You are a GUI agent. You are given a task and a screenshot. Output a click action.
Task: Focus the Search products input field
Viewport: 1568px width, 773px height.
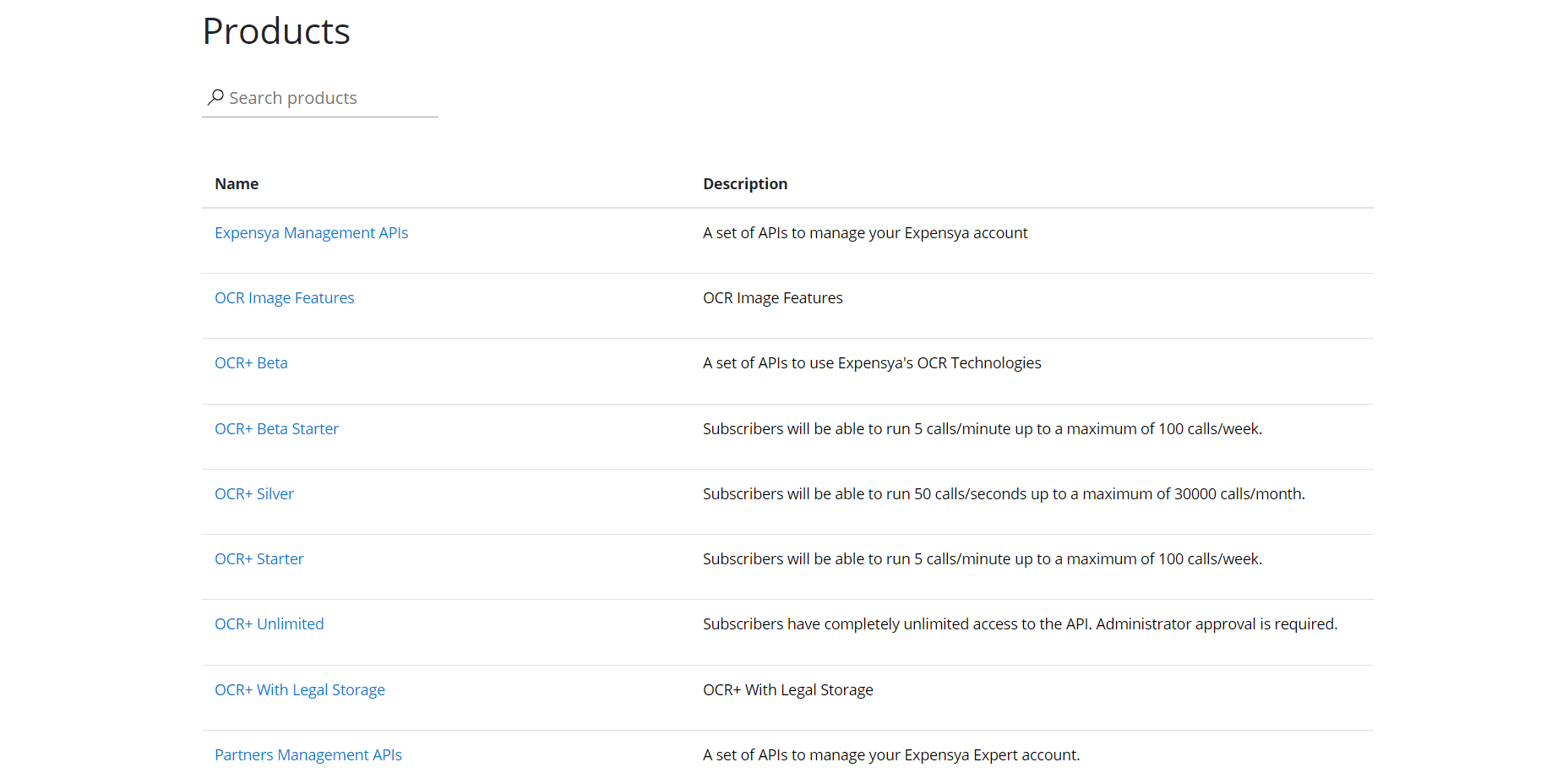click(329, 98)
